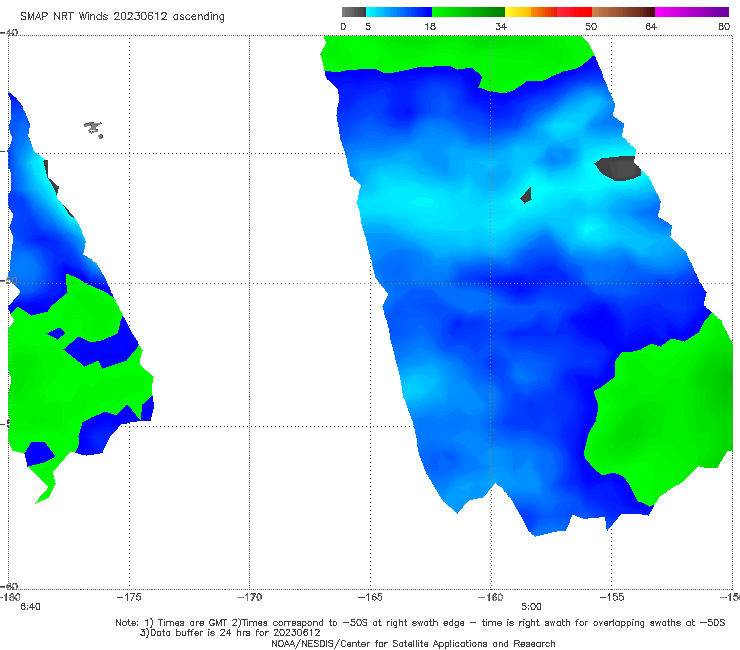Pick the cyan-to-blue segment of the color bar
This screenshot has height=650, width=740.
tap(399, 12)
